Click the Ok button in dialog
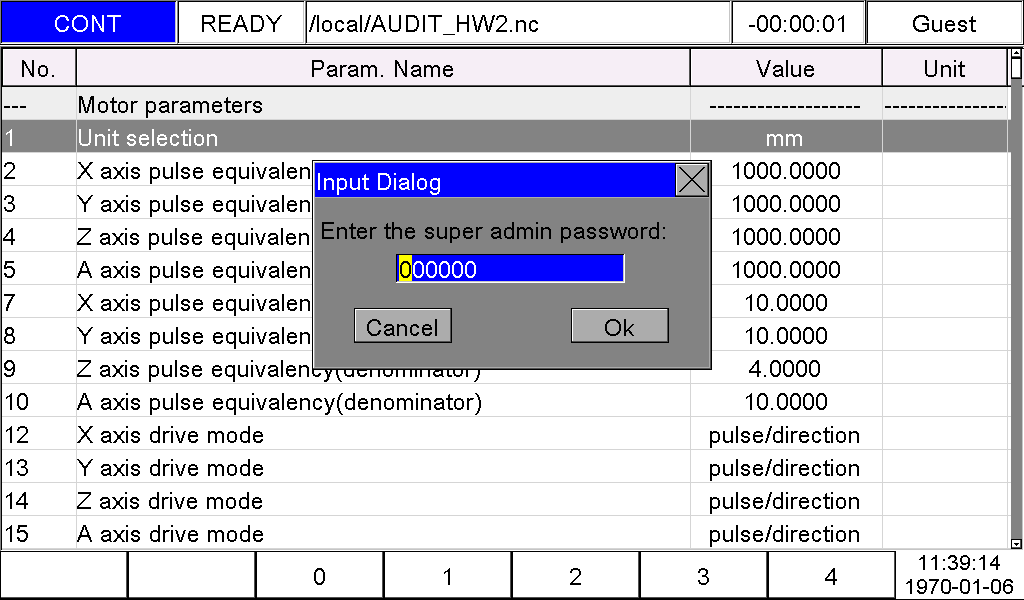 [x=619, y=326]
